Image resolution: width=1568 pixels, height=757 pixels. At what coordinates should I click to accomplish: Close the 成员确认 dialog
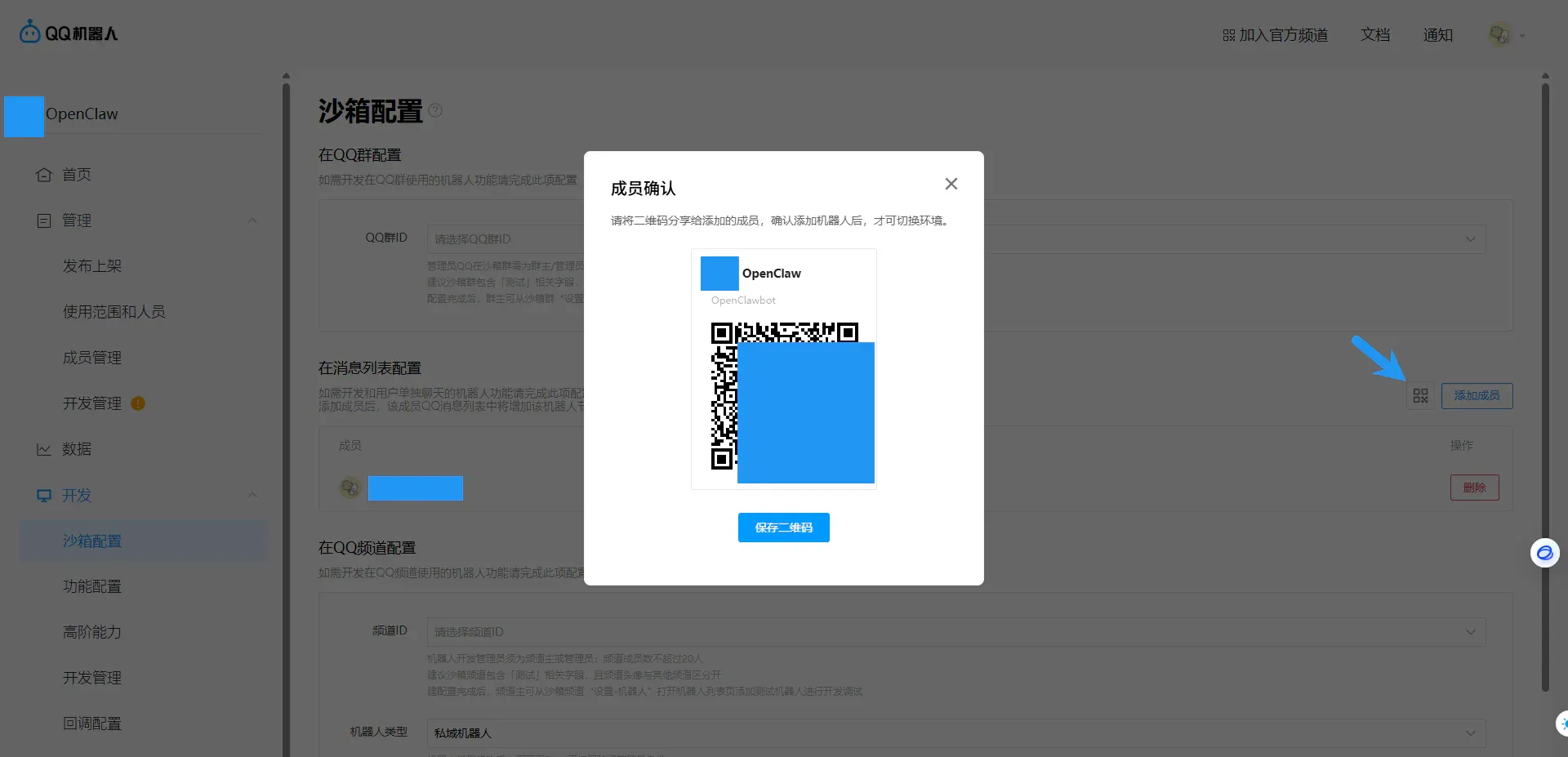(x=951, y=184)
